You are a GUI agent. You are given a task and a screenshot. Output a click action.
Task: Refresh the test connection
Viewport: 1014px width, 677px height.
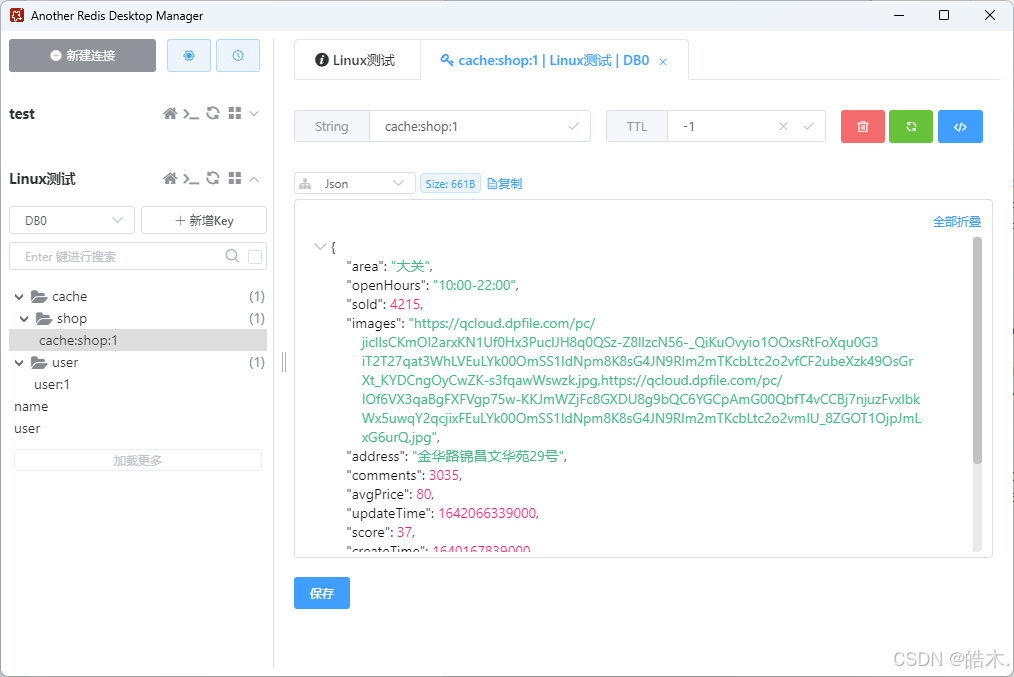pos(213,114)
